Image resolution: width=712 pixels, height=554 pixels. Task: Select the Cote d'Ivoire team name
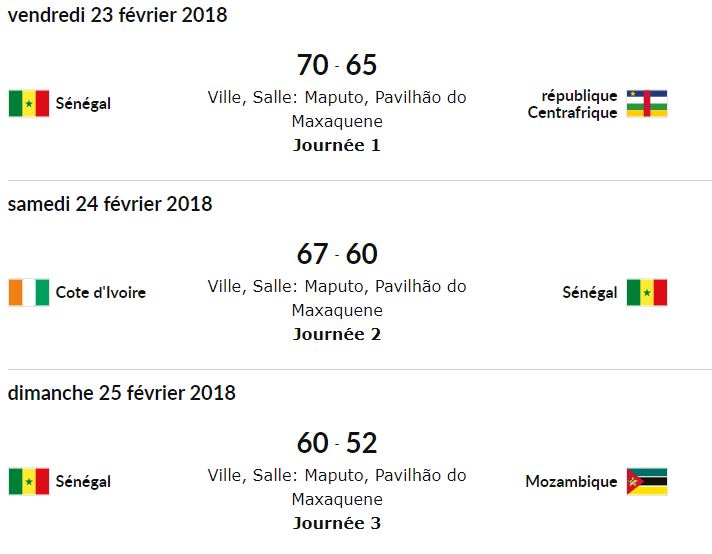pyautogui.click(x=101, y=293)
